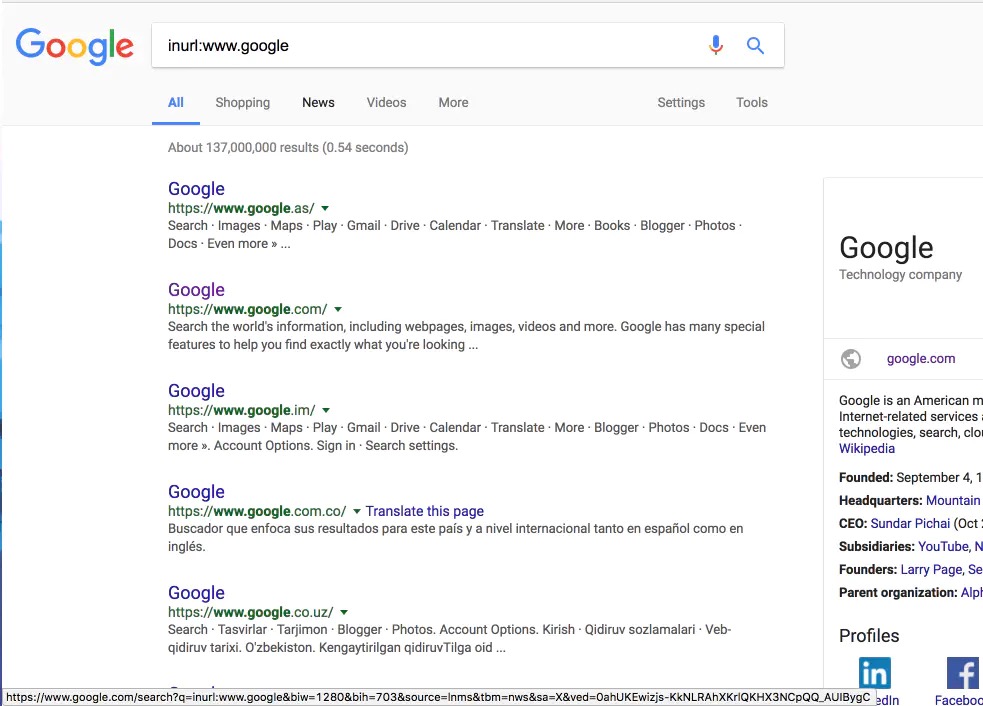Viewport: 983px width, 706px height.
Task: Click the https://www.google.com.co/ URL text
Action: click(257, 511)
